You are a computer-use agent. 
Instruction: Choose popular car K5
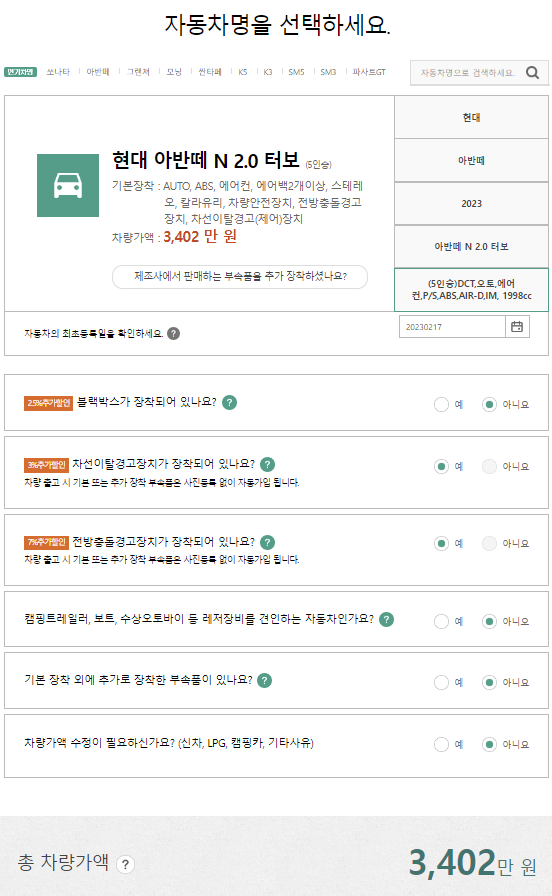pyautogui.click(x=243, y=72)
